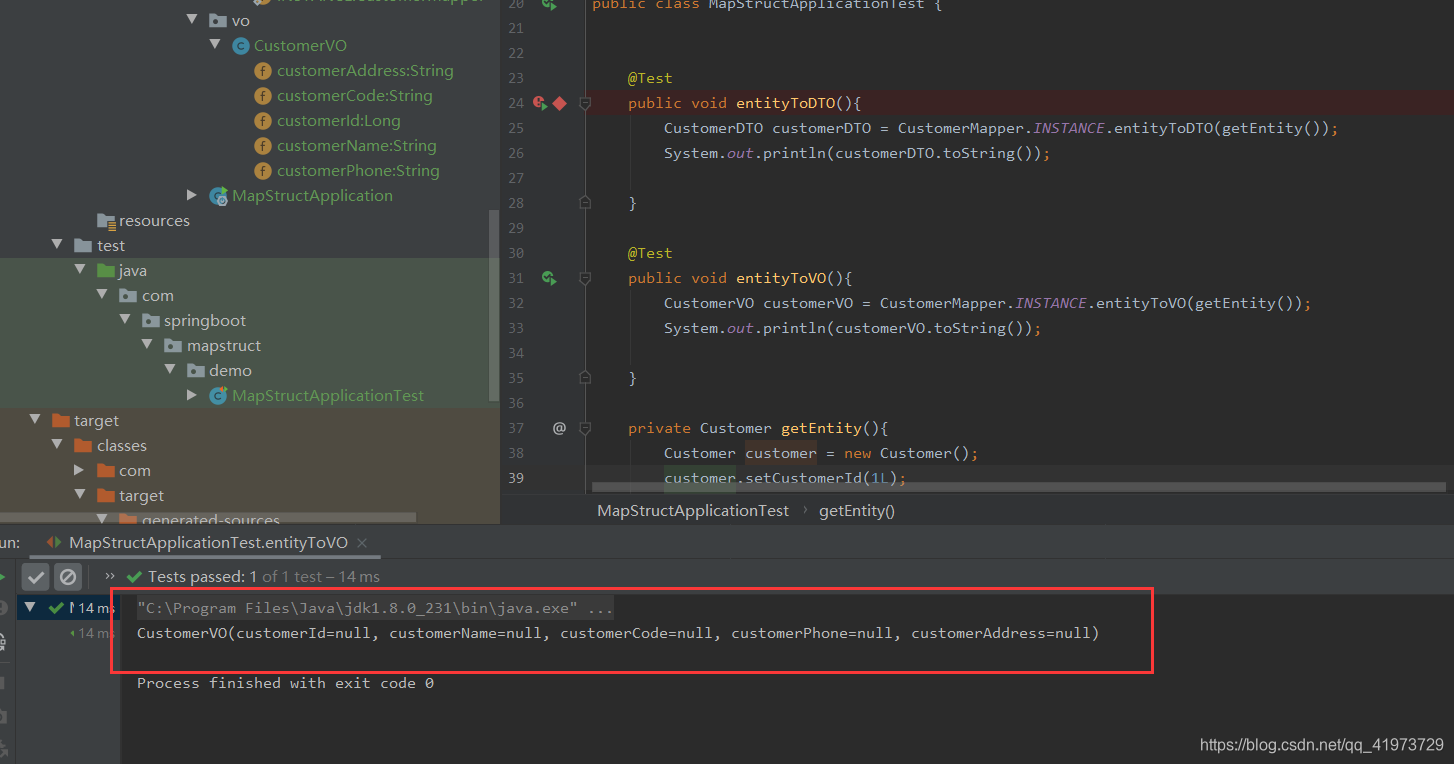This screenshot has width=1454, height=764.
Task: Select the customerAddress:String field
Action: [x=365, y=70]
